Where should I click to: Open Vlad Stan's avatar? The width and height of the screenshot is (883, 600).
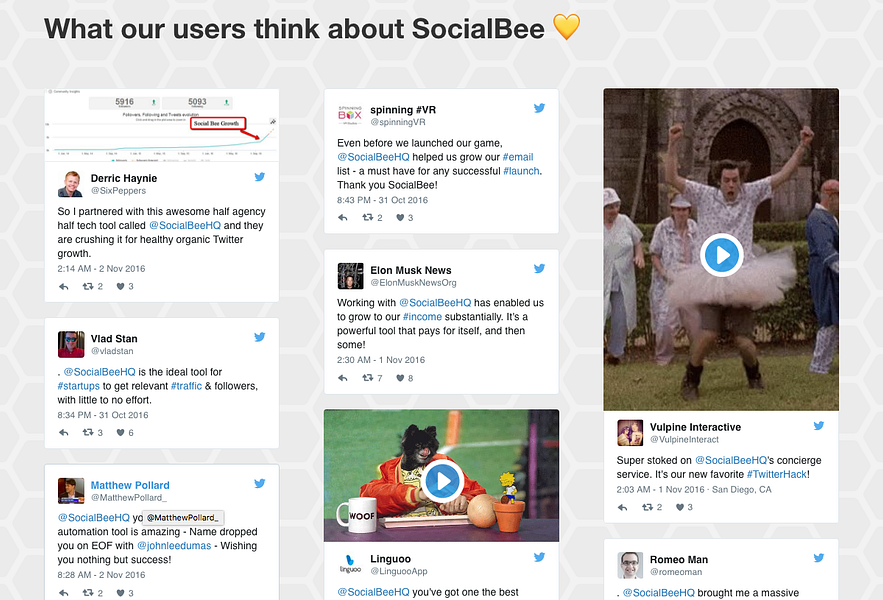point(70,344)
